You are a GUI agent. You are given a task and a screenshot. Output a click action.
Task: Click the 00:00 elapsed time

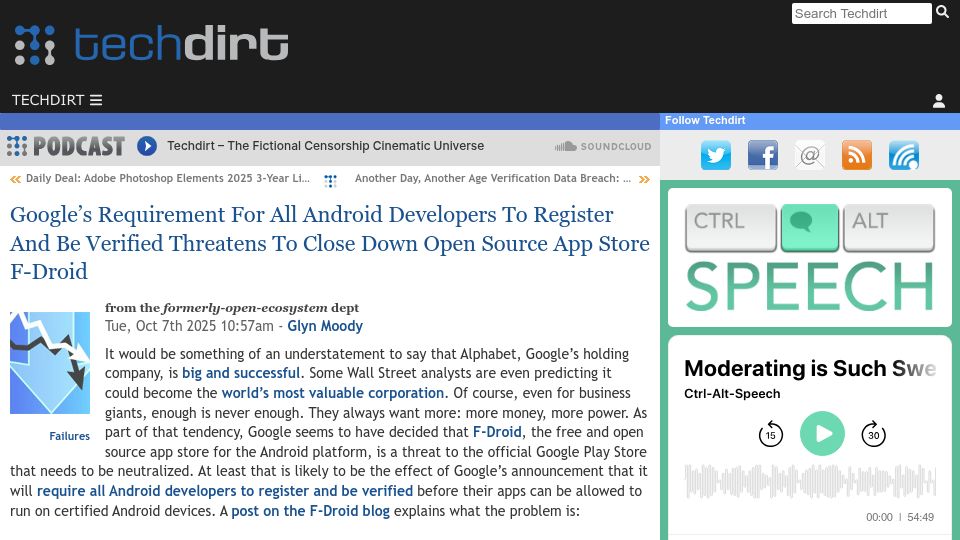[879, 517]
